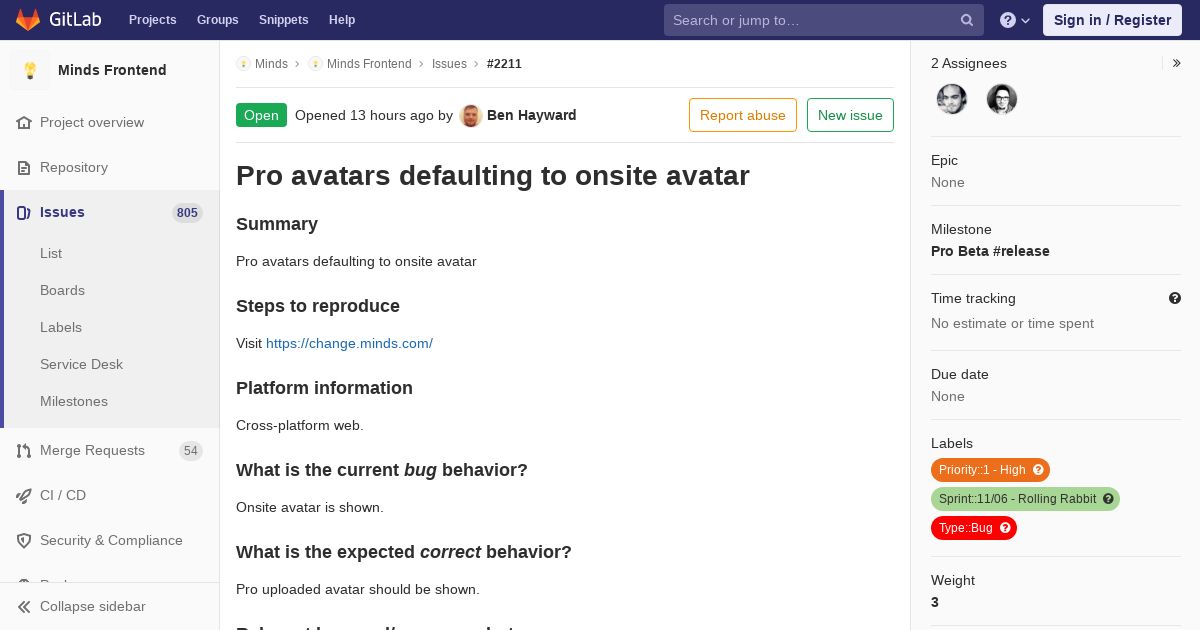The height and width of the screenshot is (630, 1200).
Task: Click Ben Hayward's avatar image
Action: coord(471,115)
